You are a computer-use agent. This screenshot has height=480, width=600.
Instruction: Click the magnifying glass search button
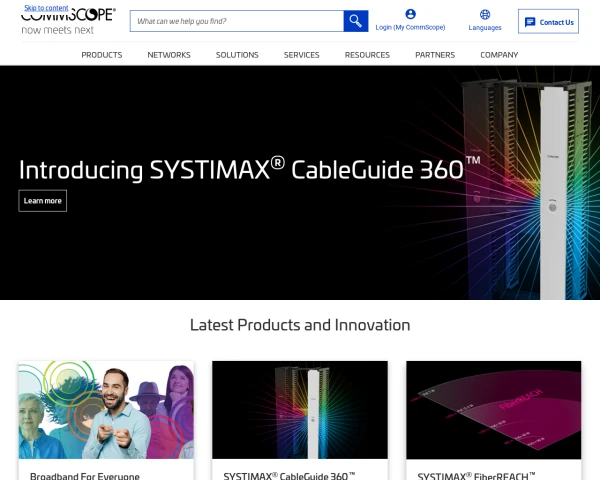[356, 21]
